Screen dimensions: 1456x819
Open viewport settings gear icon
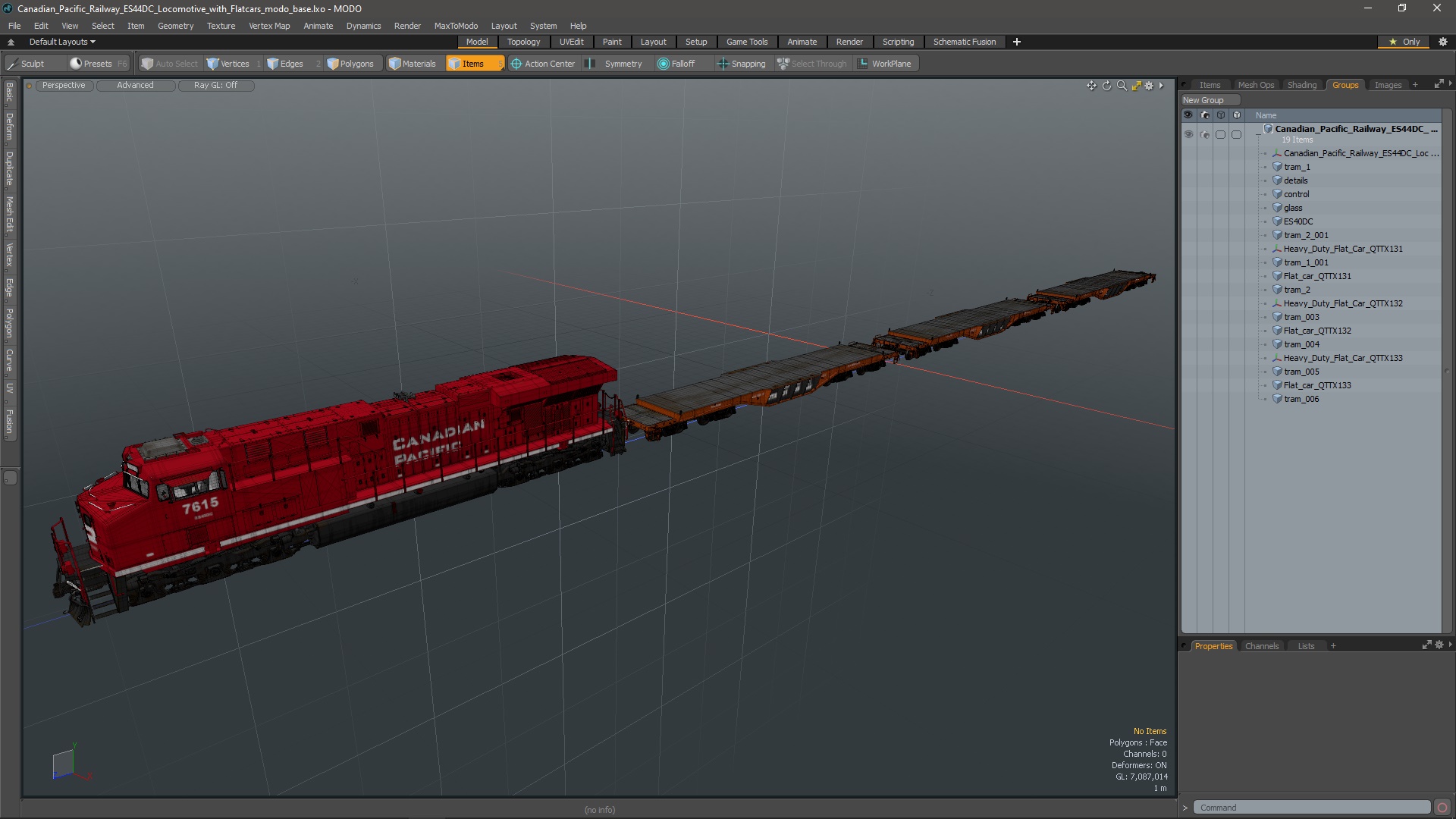click(x=1149, y=86)
